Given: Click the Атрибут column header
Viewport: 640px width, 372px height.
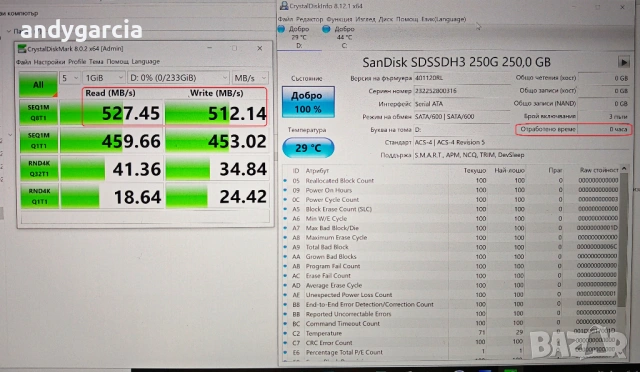Looking at the screenshot, I should (317, 171).
